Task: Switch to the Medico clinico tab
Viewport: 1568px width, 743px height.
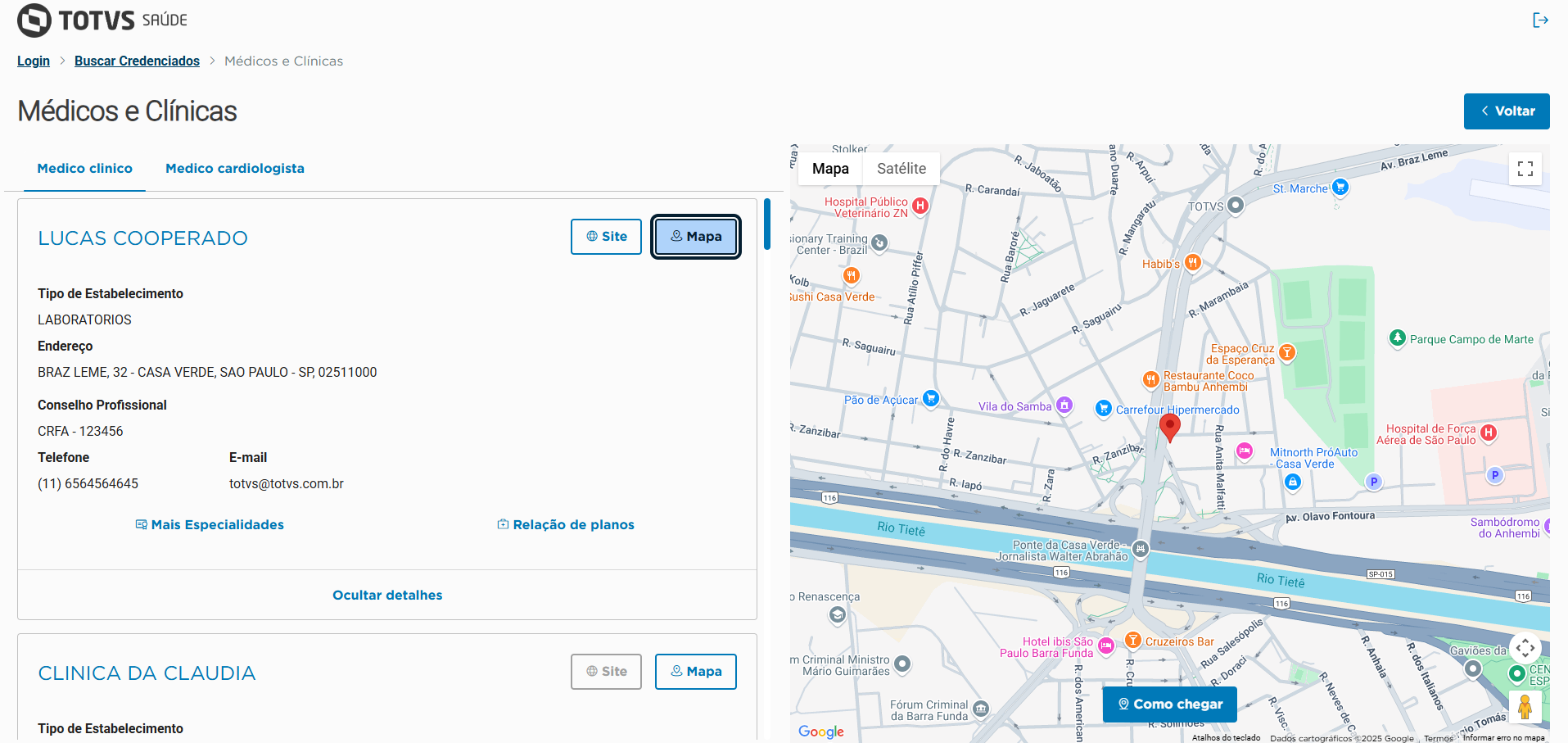Action: click(x=85, y=169)
